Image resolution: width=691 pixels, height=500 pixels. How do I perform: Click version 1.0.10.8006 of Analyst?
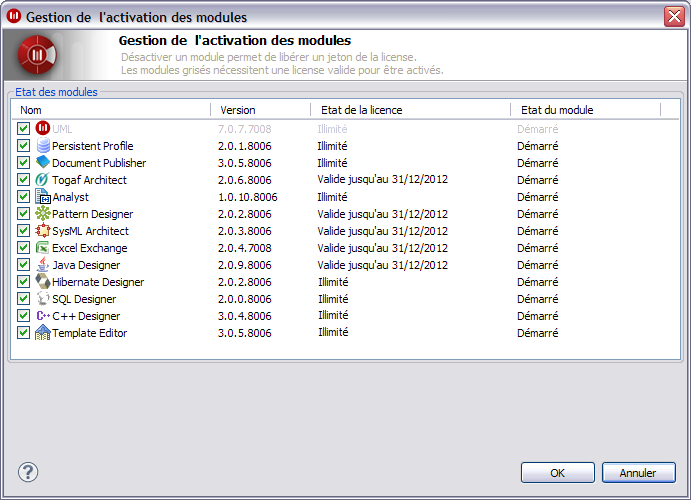tap(248, 197)
